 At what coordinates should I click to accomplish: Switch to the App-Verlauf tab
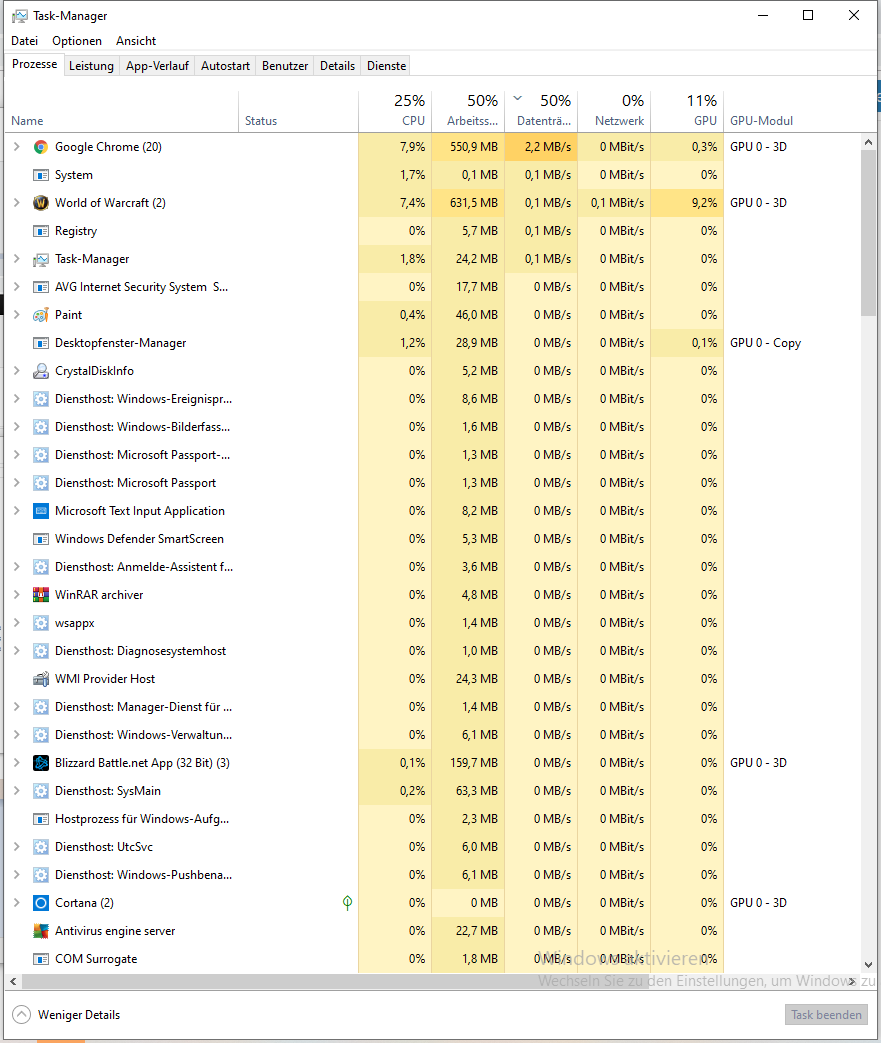pyautogui.click(x=158, y=66)
